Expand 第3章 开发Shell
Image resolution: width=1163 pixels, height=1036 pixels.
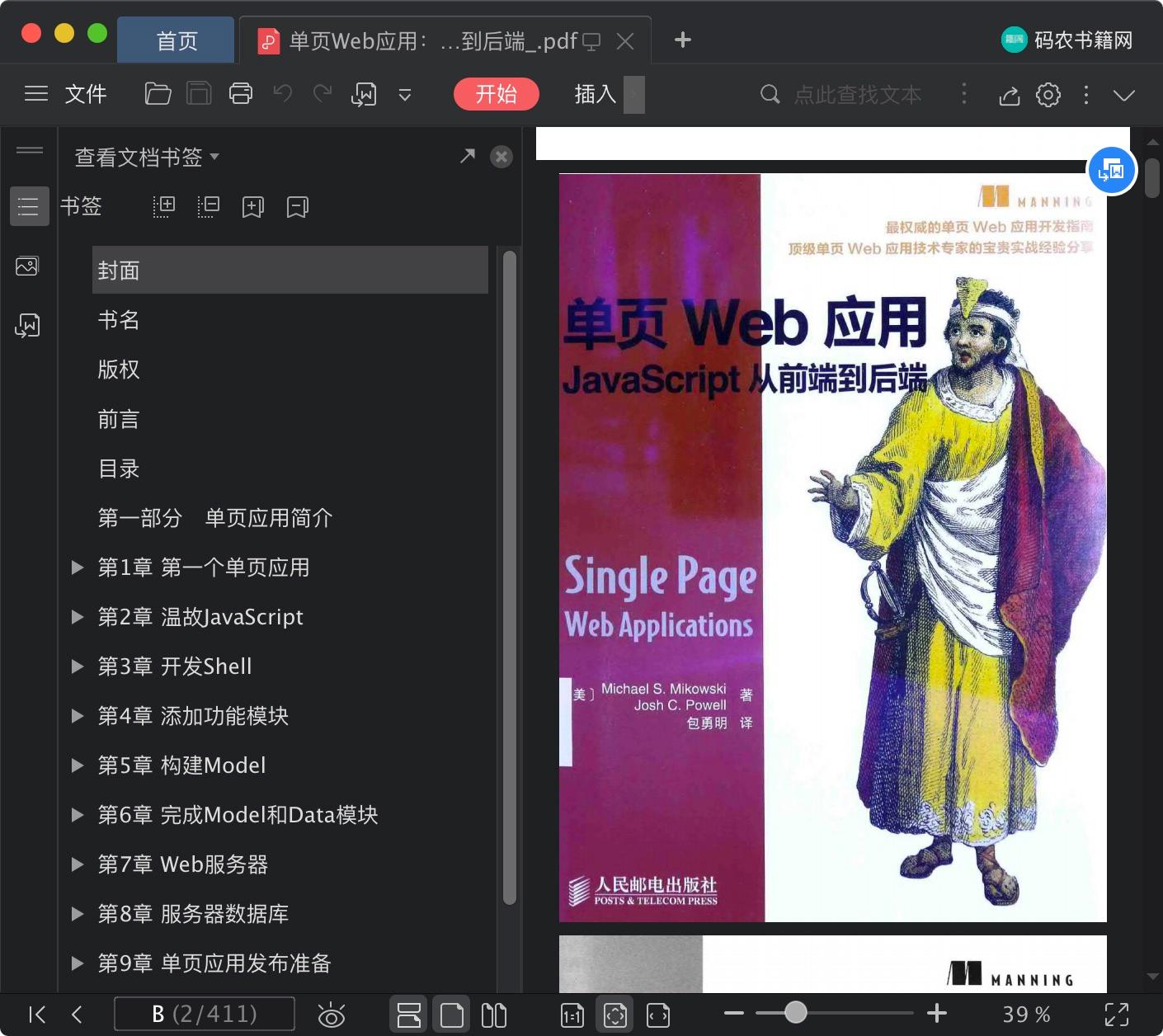tap(78, 666)
